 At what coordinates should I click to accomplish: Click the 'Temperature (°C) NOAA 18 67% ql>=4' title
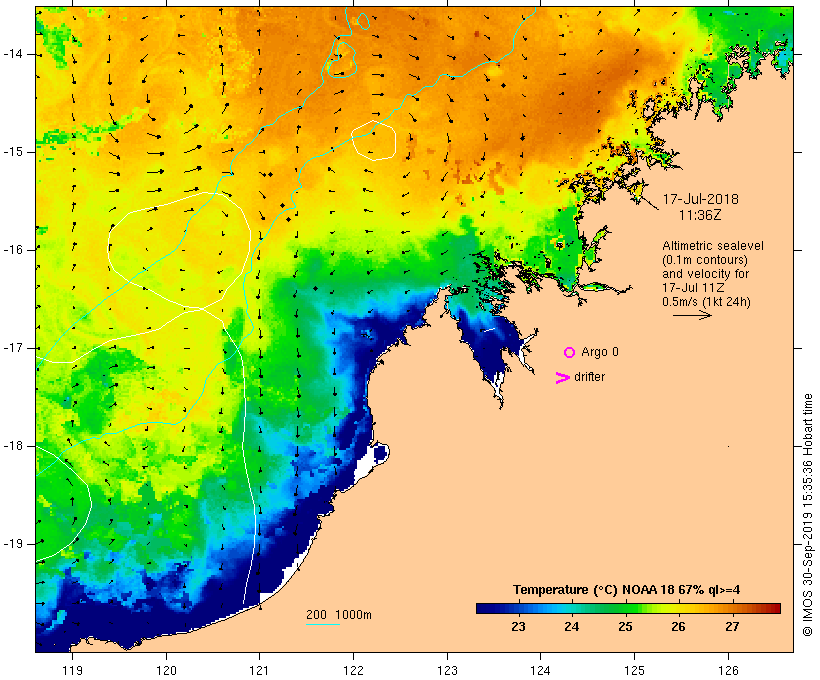tap(627, 590)
